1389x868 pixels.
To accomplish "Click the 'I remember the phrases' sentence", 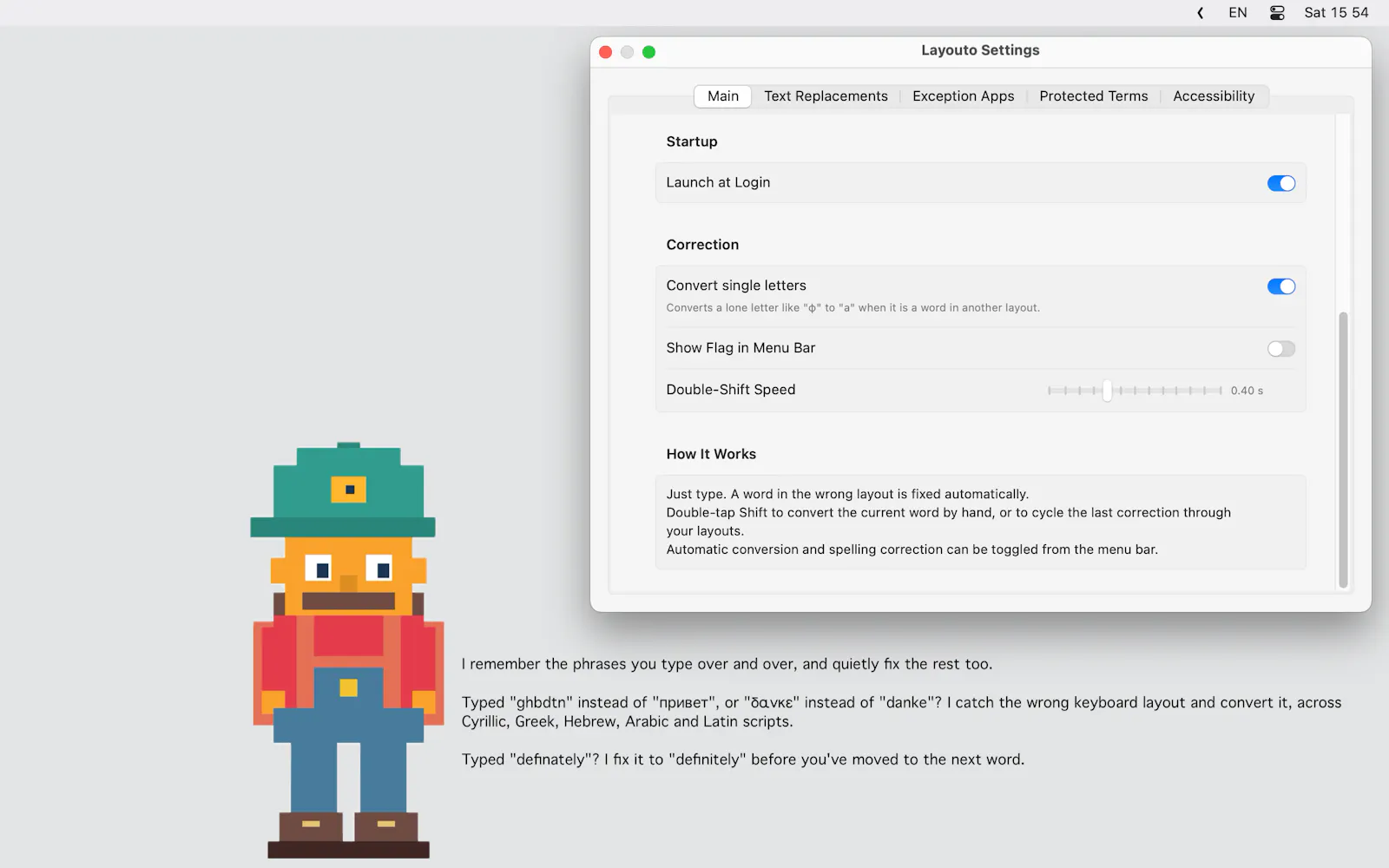I will pyautogui.click(x=727, y=664).
